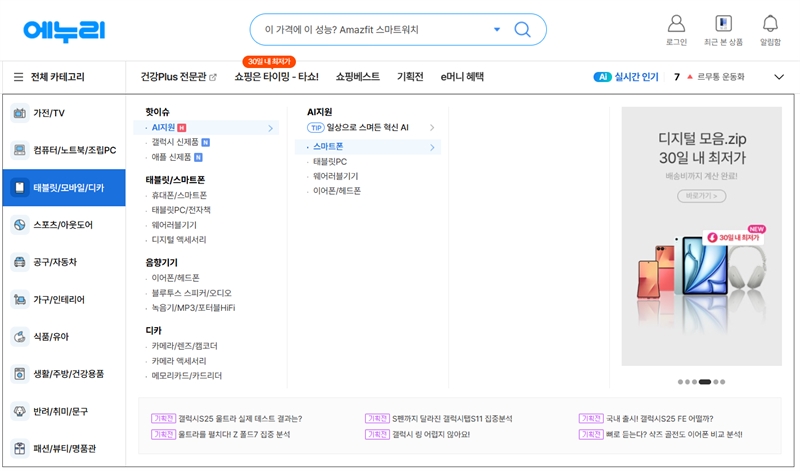Click the search magnifier icon
This screenshot has width=800, height=471.
[522, 30]
